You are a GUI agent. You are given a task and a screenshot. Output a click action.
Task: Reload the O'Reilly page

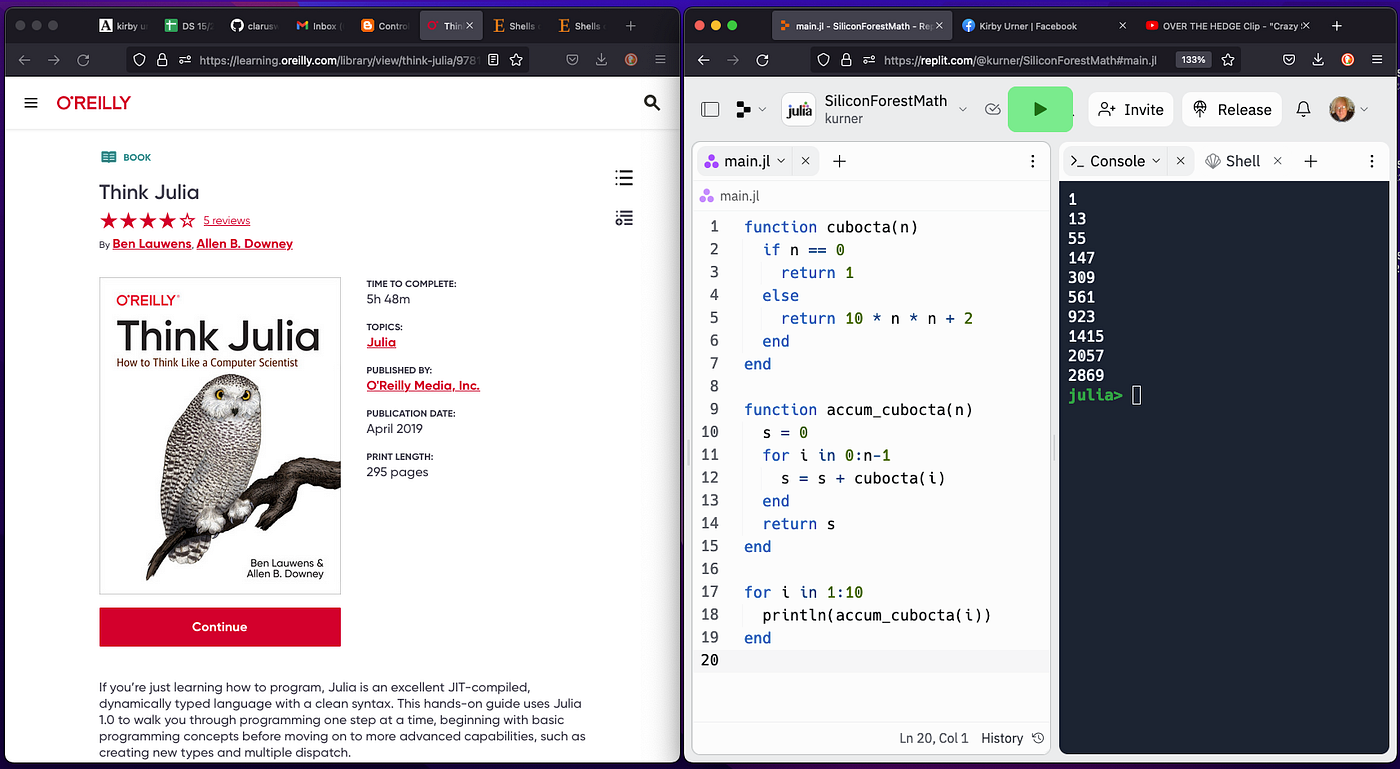[84, 60]
